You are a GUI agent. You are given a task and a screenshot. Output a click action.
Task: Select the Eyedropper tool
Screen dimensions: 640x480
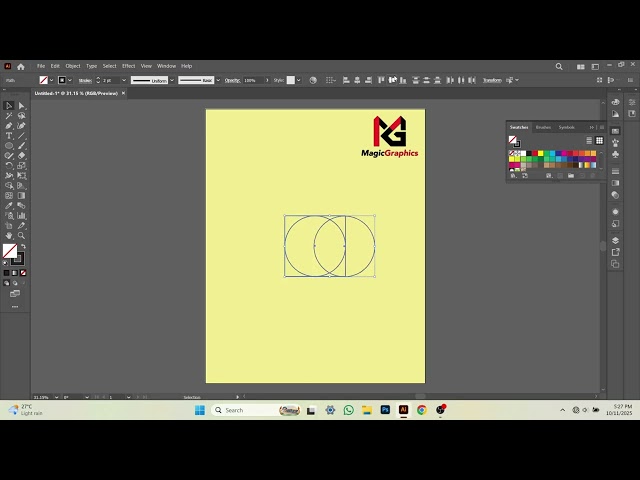pyautogui.click(x=9, y=206)
